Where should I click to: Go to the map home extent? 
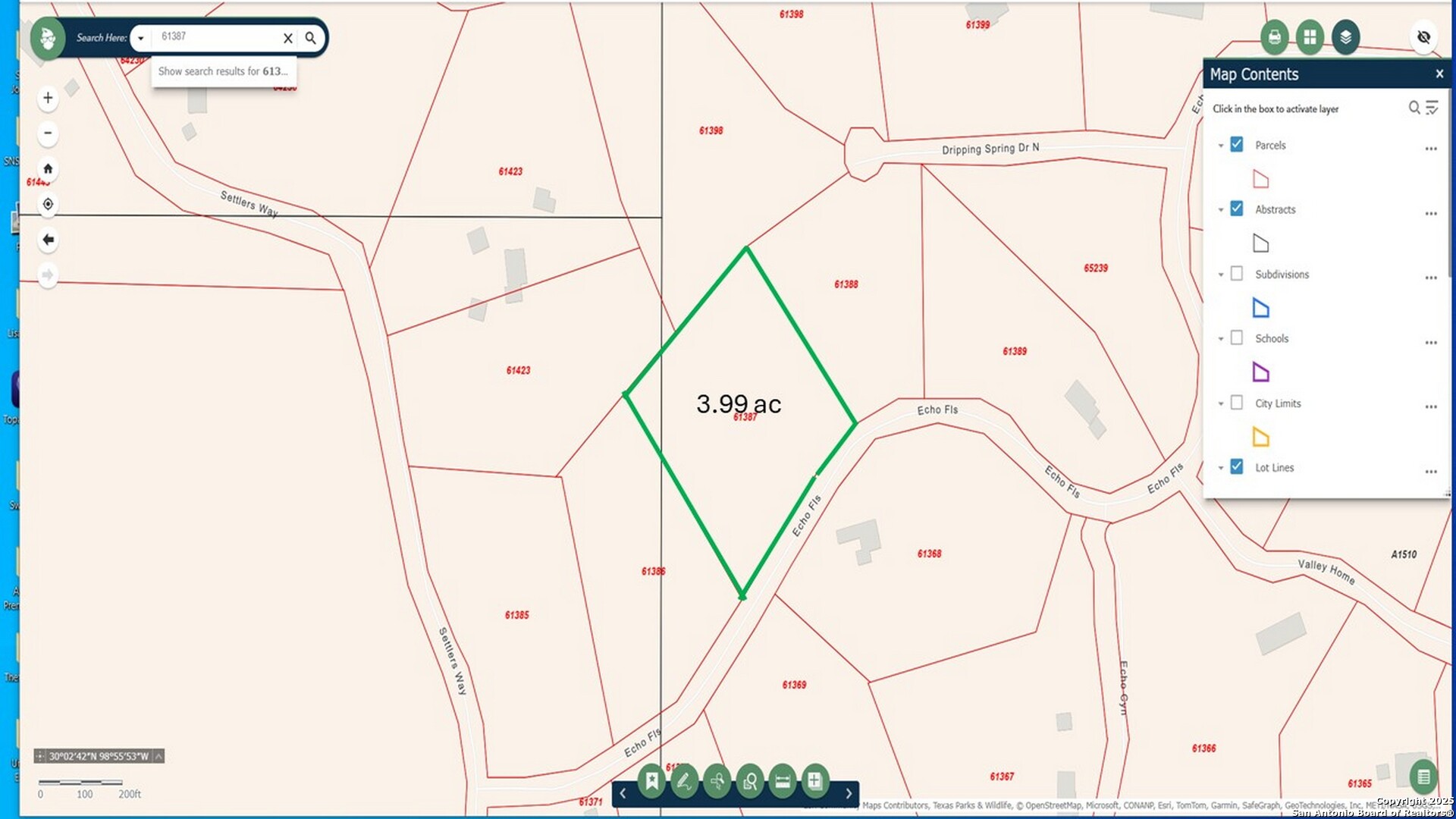click(48, 168)
